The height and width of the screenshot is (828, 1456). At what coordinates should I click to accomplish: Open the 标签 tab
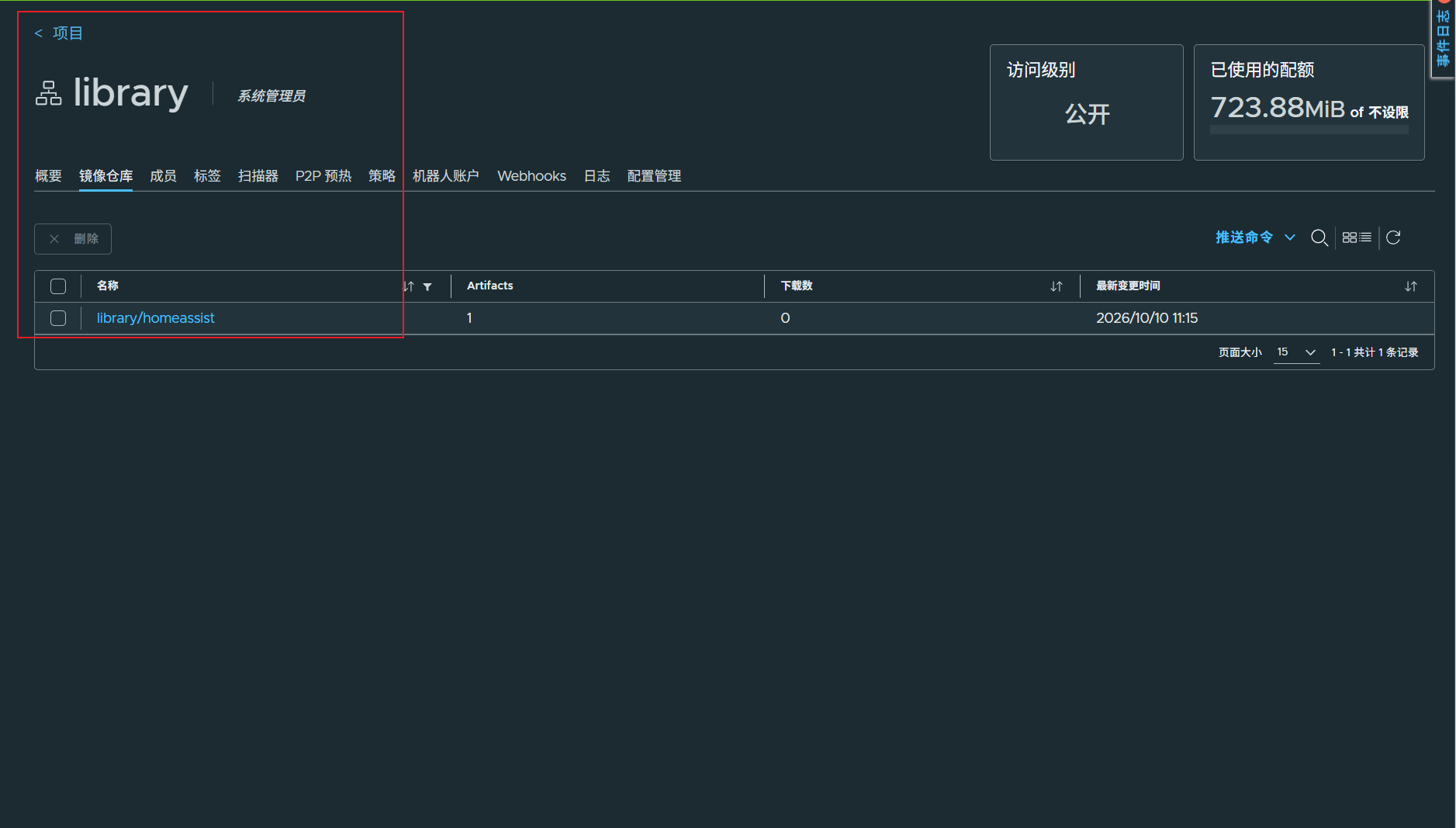tap(207, 176)
